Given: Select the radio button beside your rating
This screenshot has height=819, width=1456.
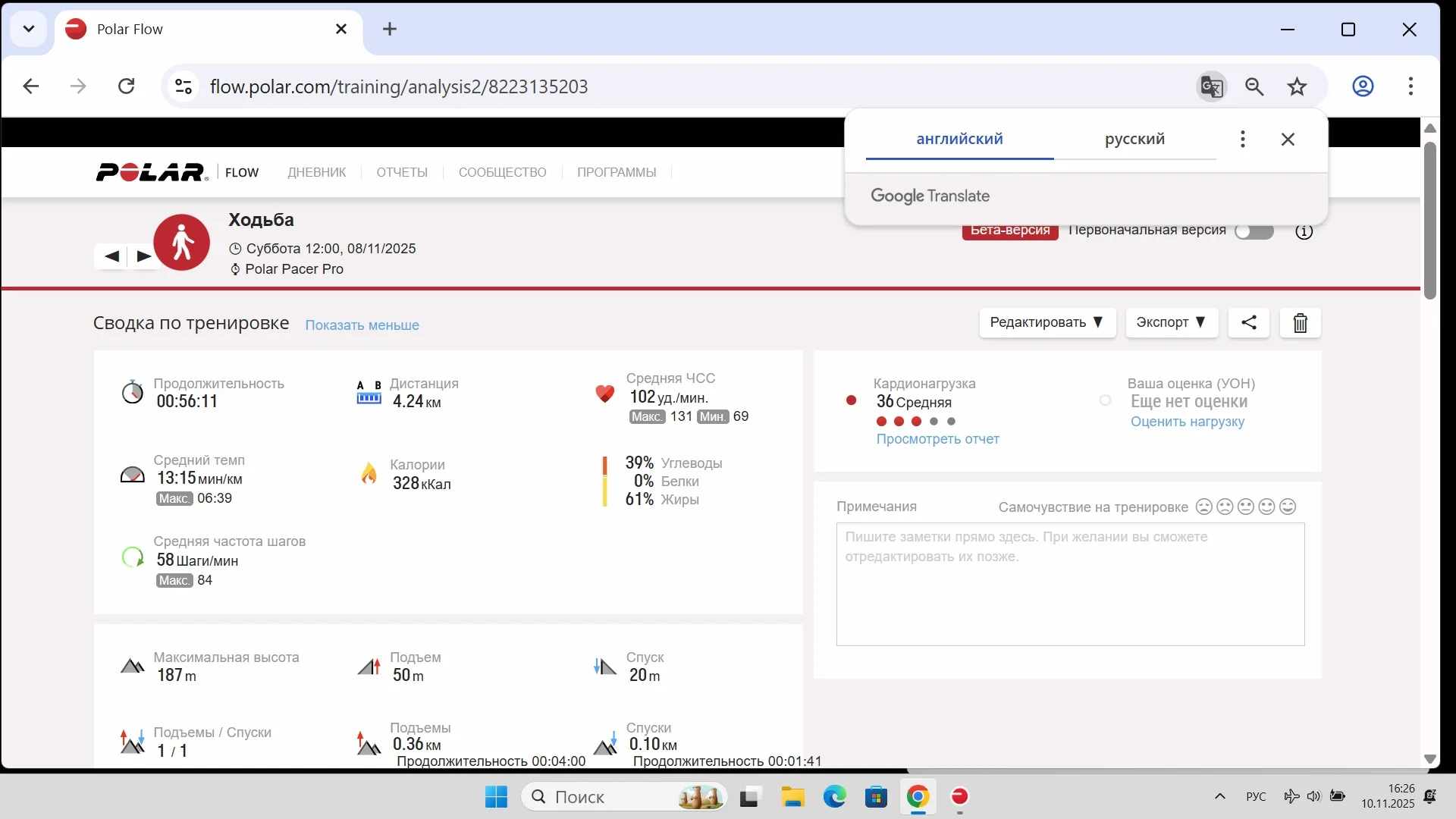Looking at the screenshot, I should (1105, 400).
